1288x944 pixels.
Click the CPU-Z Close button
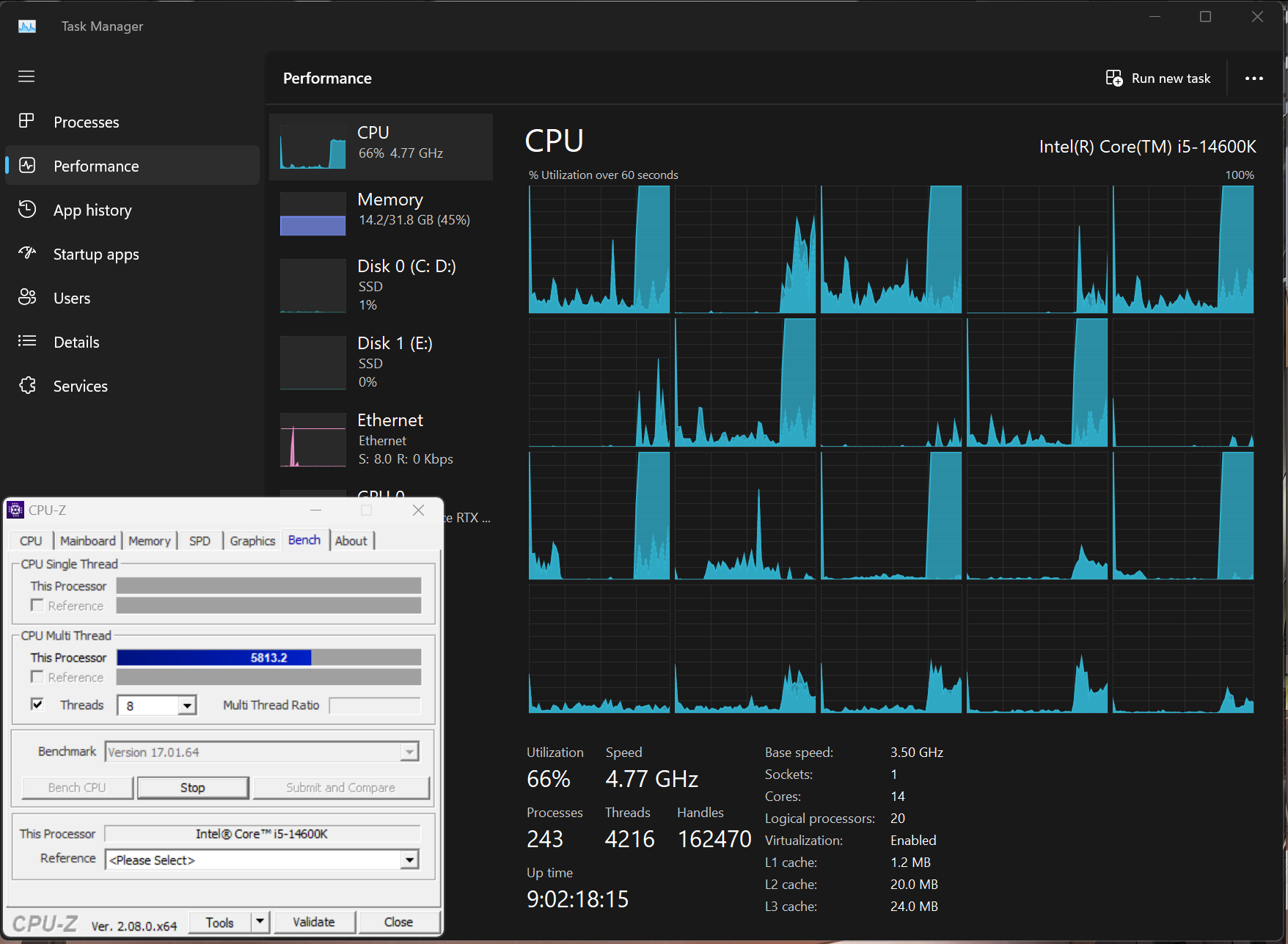click(398, 921)
